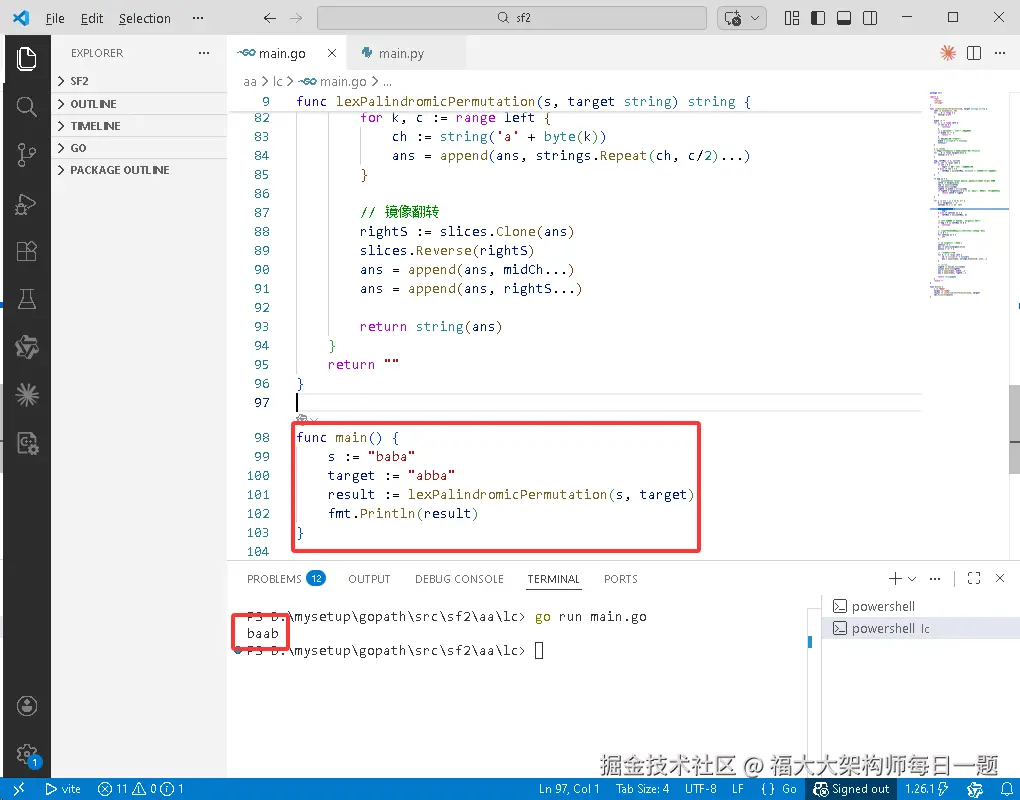This screenshot has width=1020, height=800.
Task: Click Ln 97, Col 1 cursor position
Action: 569,789
